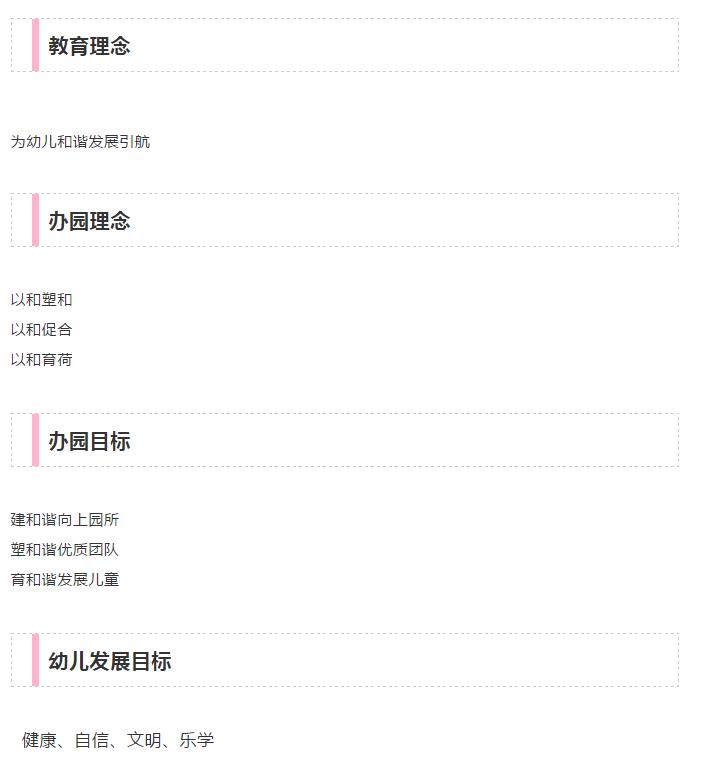Click the word 乐学 in the goals line
The height and width of the screenshot is (763, 724).
coord(197,740)
